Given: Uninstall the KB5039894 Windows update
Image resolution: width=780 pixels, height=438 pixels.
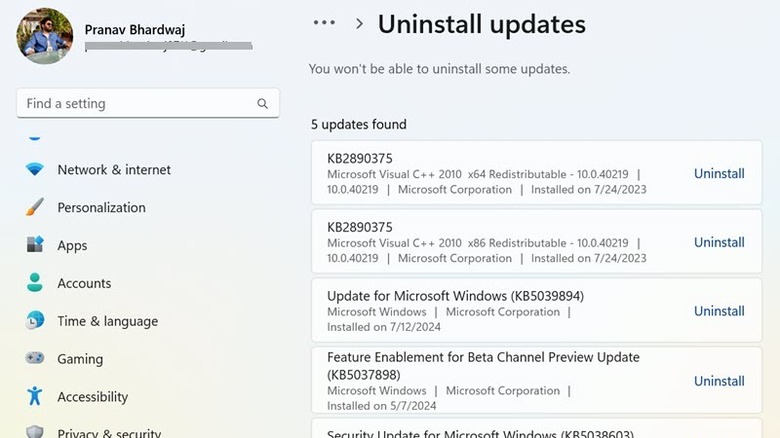Looking at the screenshot, I should (x=719, y=311).
